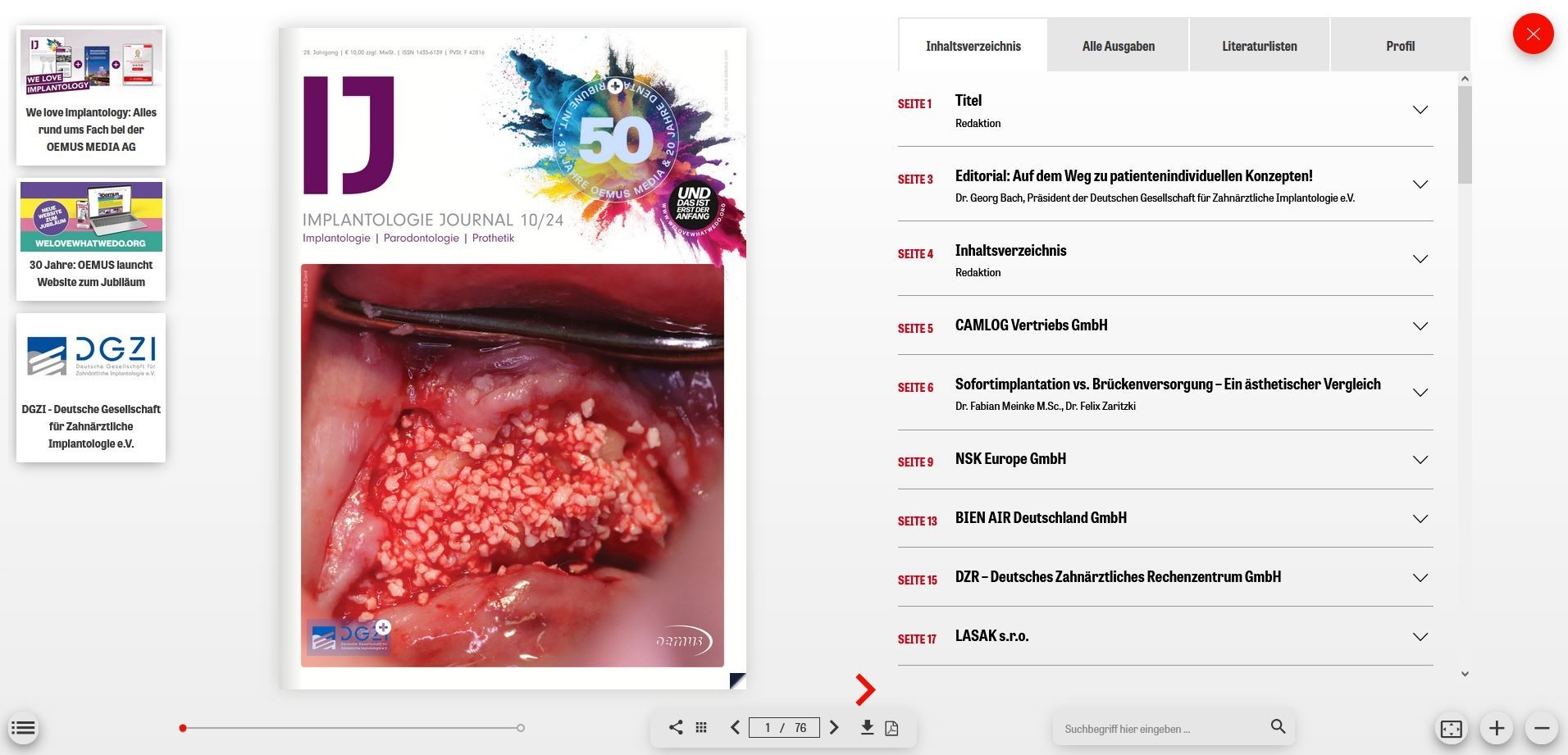Click the share icon in bottom toolbar
Viewport: 1568px width, 755px height.
(676, 727)
